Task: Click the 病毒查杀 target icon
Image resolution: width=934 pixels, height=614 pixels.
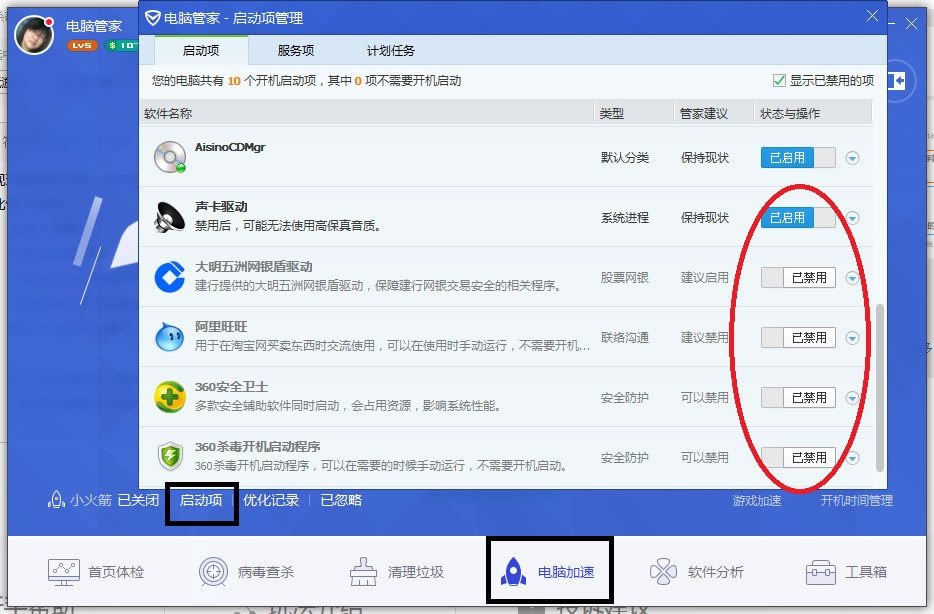Action: click(x=213, y=572)
